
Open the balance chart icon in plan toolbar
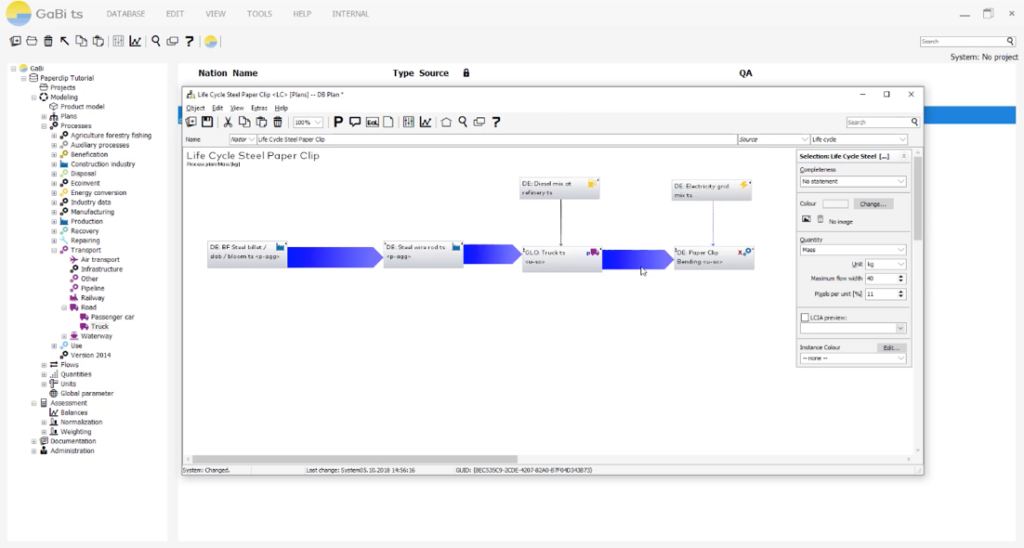[x=425, y=122]
